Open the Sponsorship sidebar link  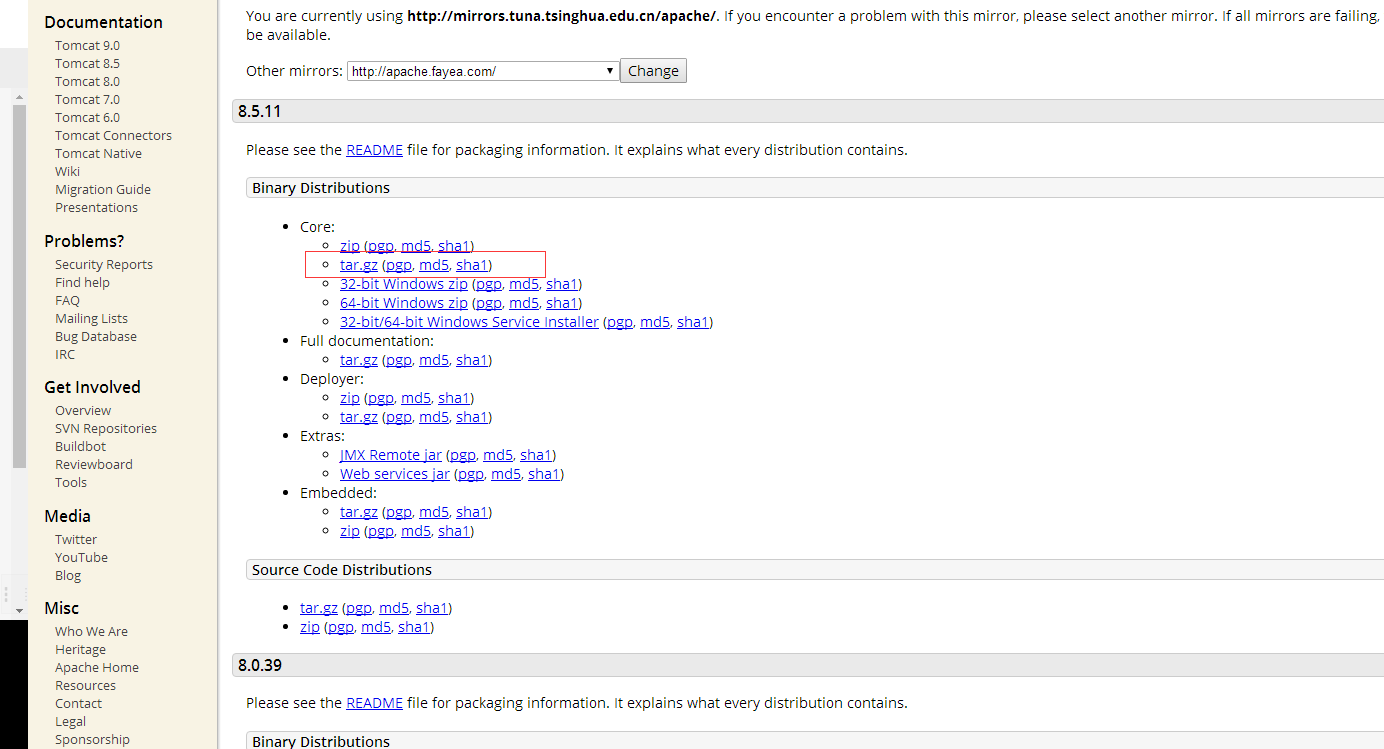tap(92, 740)
